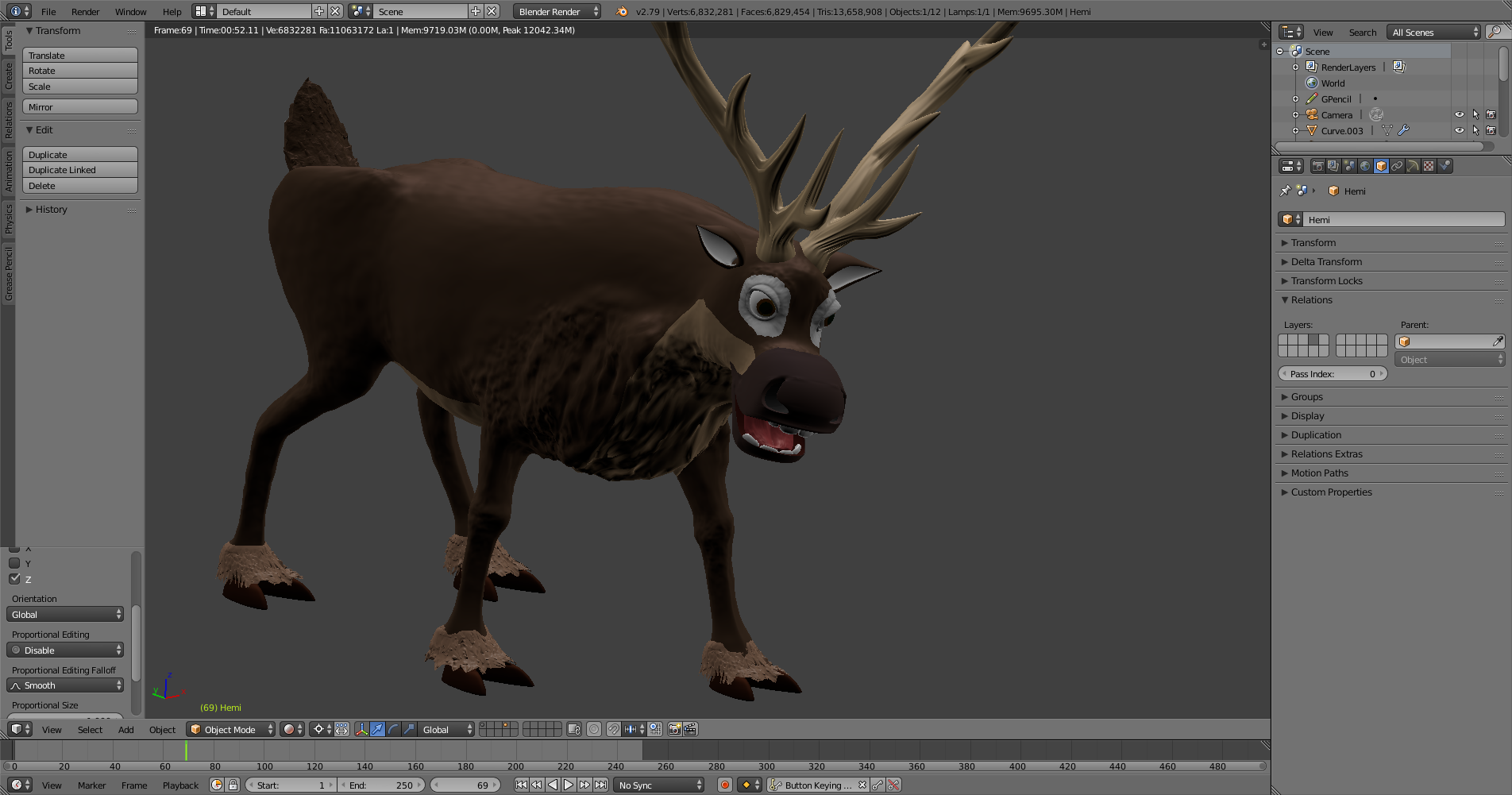Click the automatic keyframe record button
Image resolution: width=1512 pixels, height=795 pixels.
click(724, 785)
